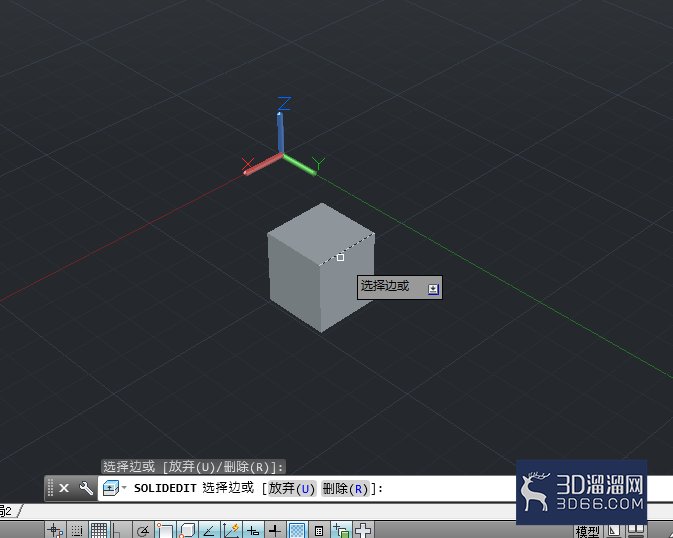Viewport: 673px width, 538px height.
Task: Toggle 3D object snap icon
Action: pos(187,531)
